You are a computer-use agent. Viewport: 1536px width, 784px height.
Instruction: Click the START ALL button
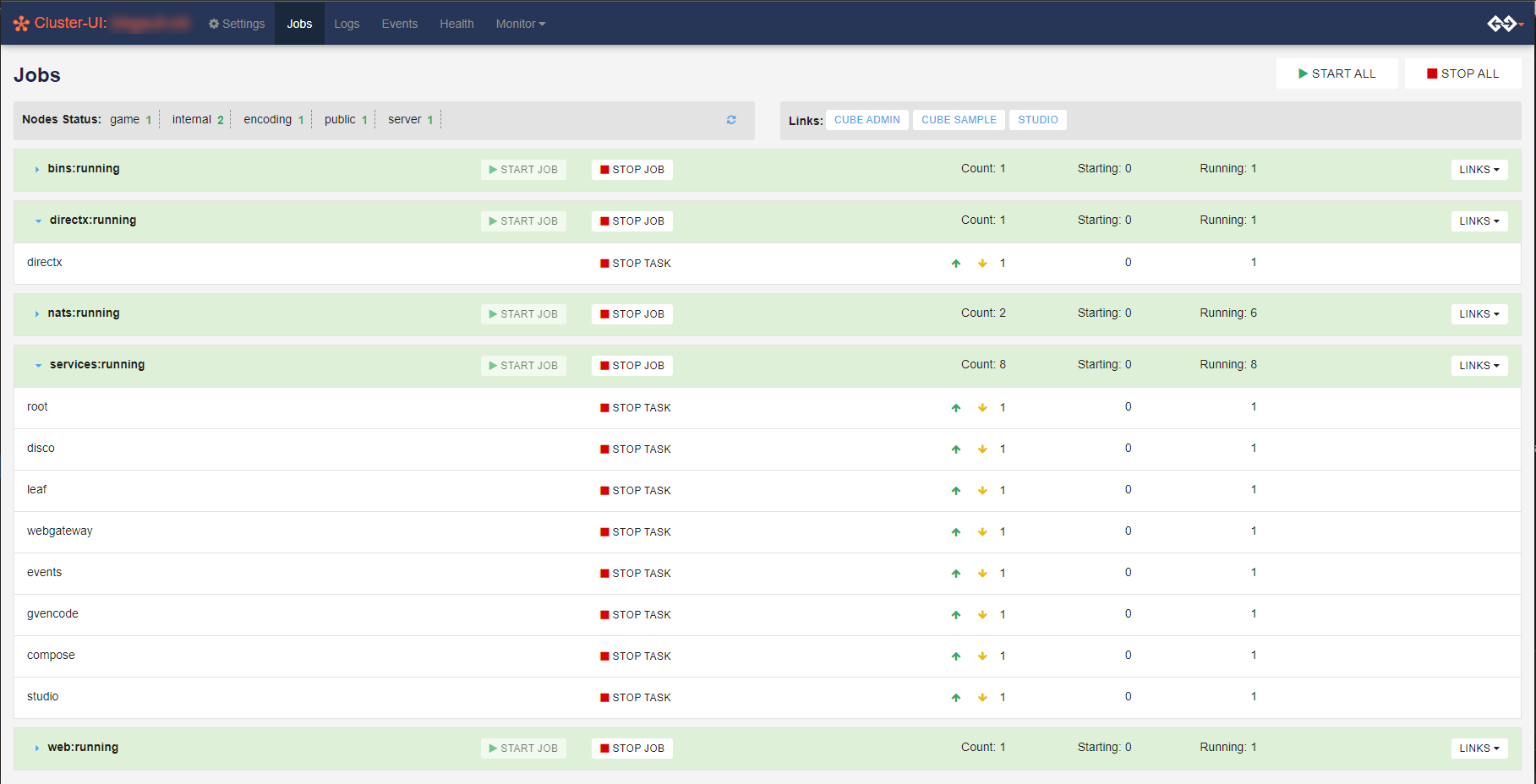coord(1337,73)
